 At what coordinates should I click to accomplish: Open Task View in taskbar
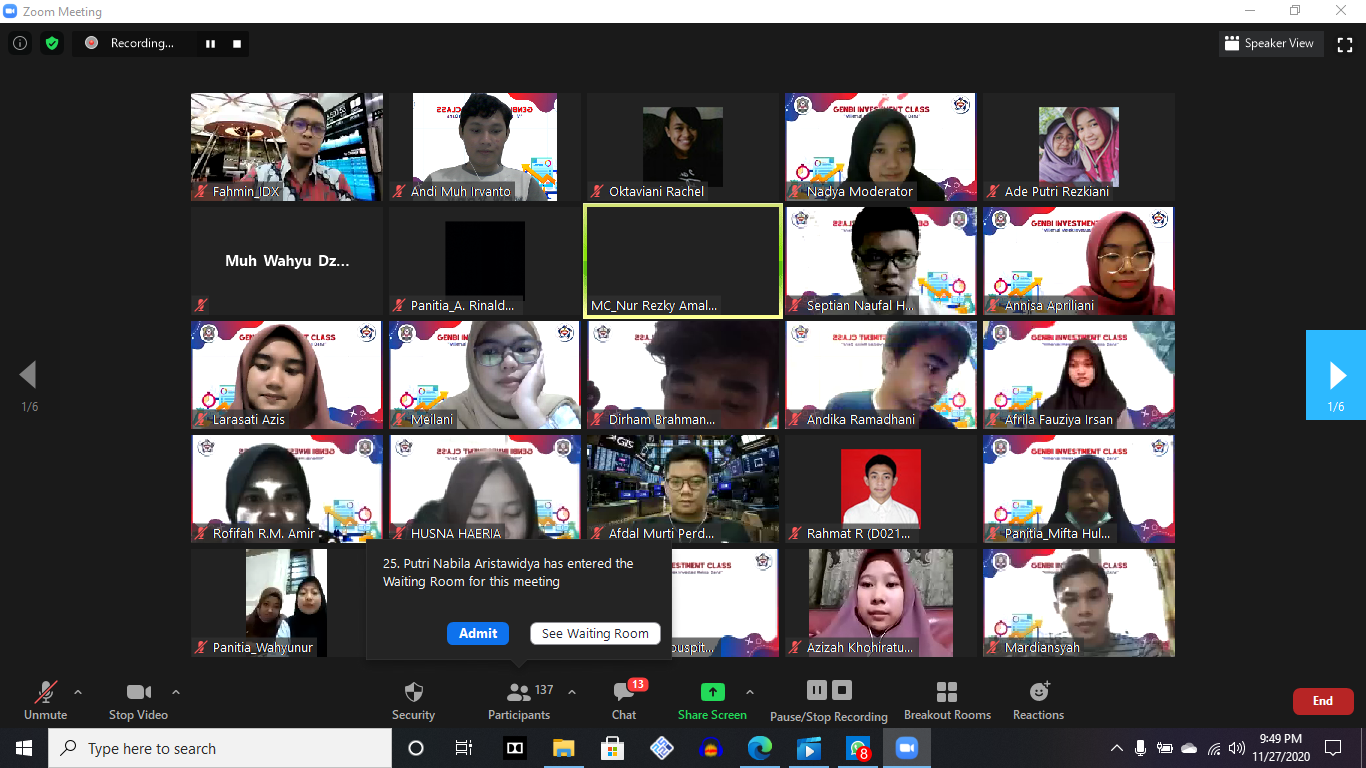464,748
